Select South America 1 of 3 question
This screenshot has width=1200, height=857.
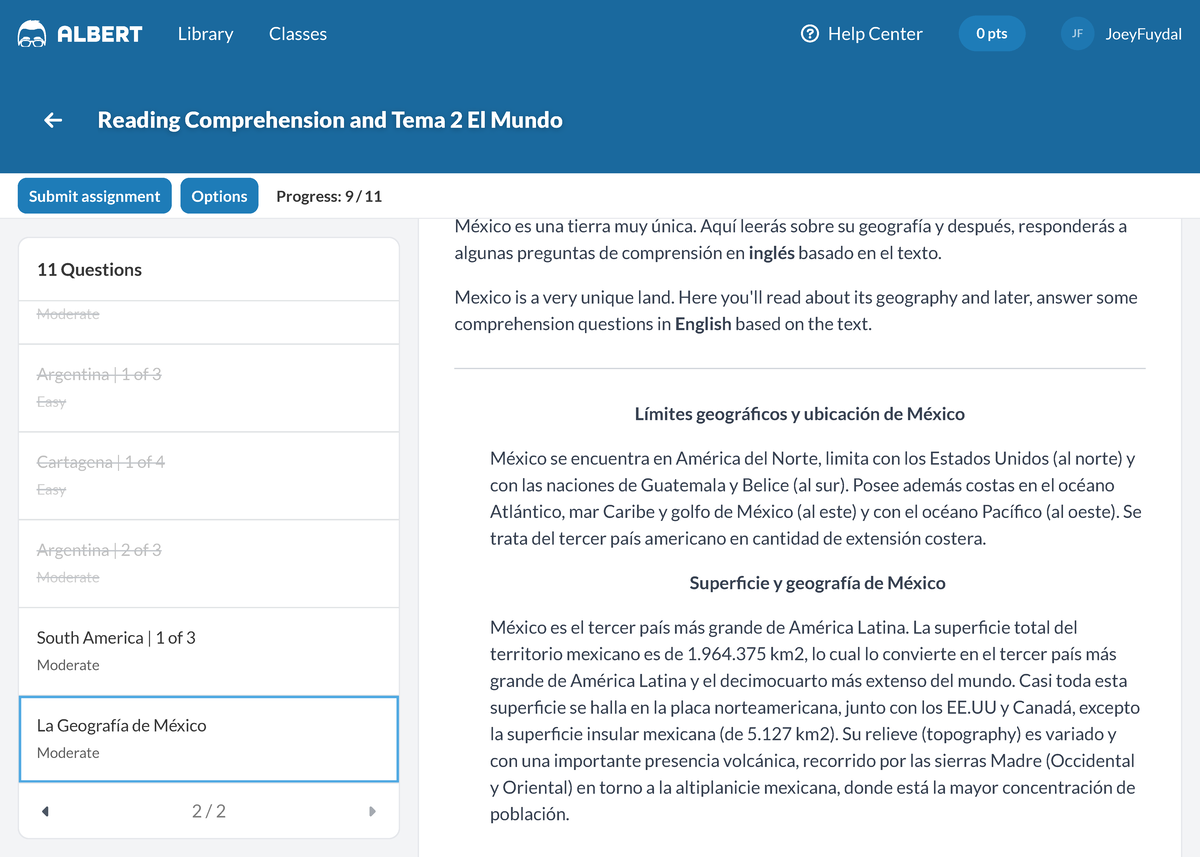209,650
